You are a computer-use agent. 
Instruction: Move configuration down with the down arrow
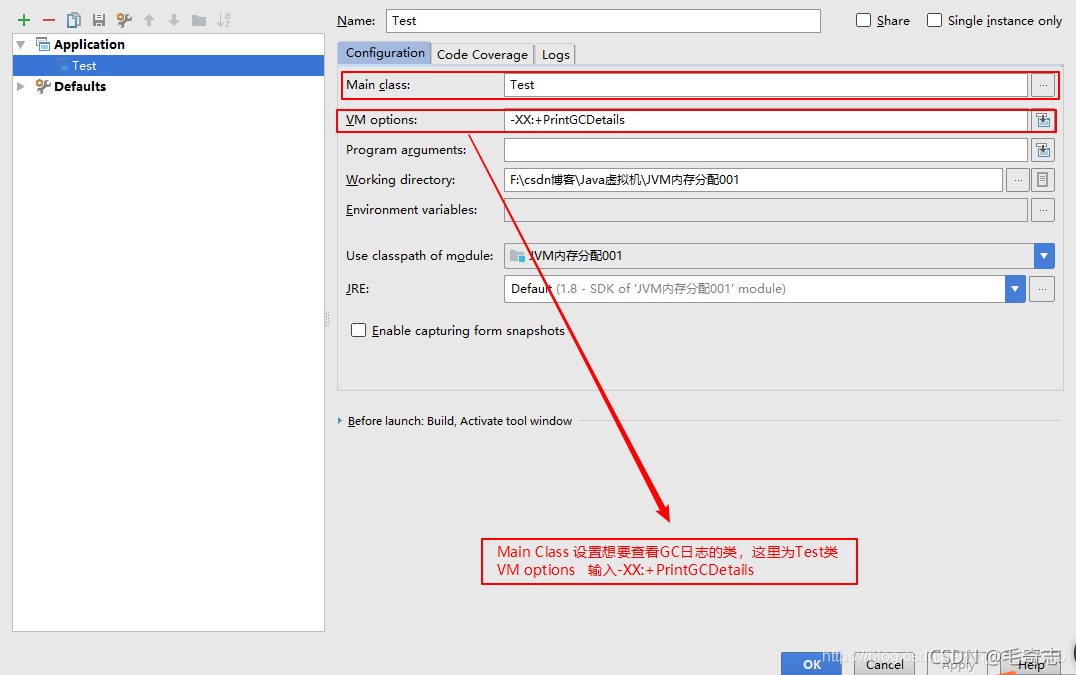(174, 21)
